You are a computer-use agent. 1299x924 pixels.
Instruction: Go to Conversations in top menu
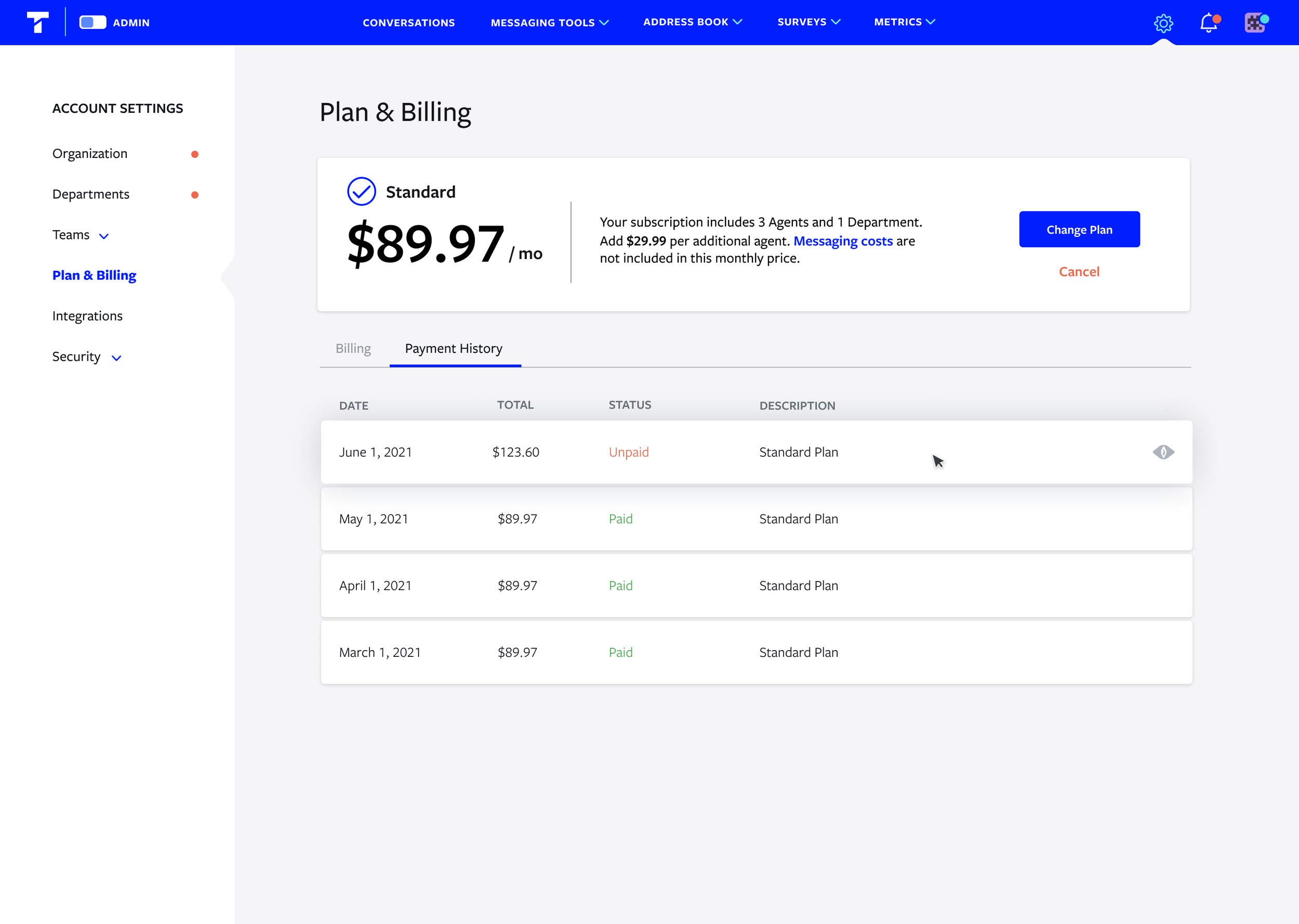pyautogui.click(x=408, y=22)
